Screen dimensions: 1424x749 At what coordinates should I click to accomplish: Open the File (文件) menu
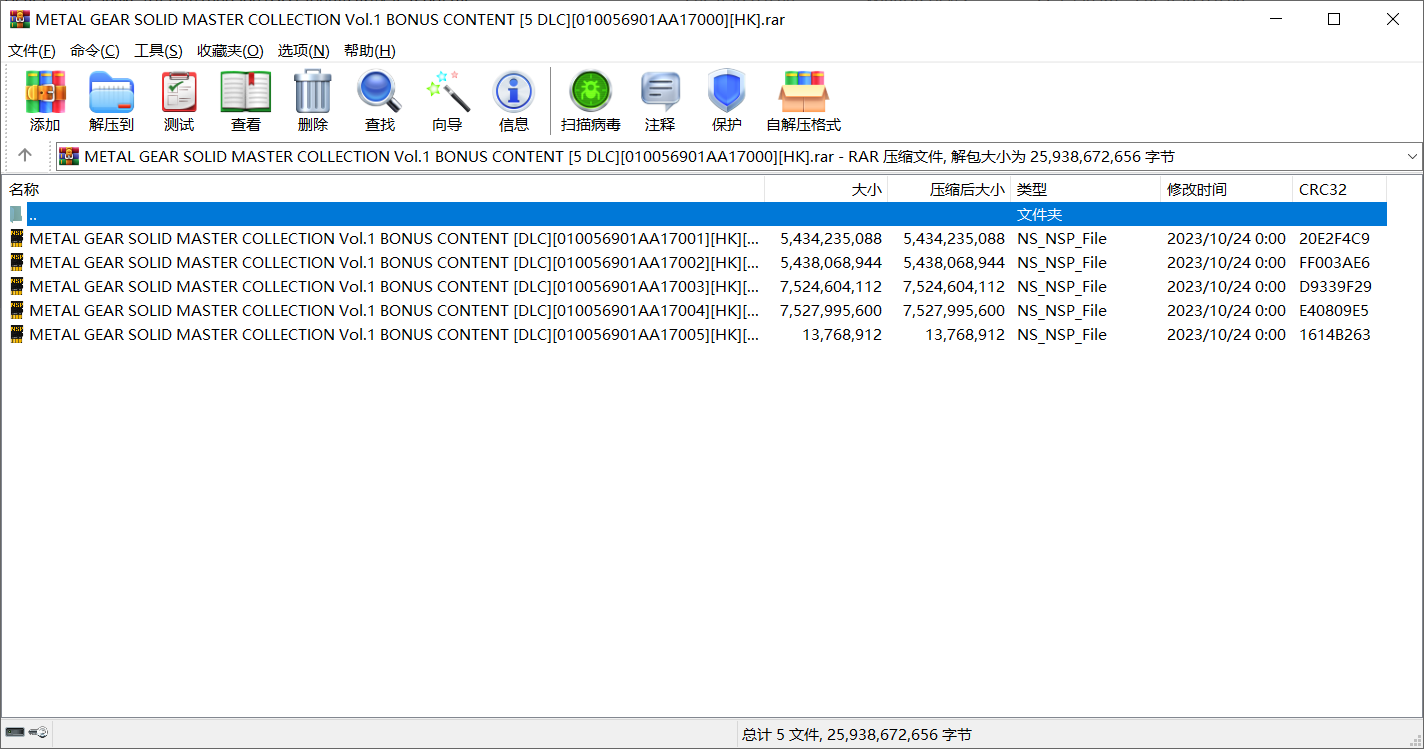[x=31, y=51]
